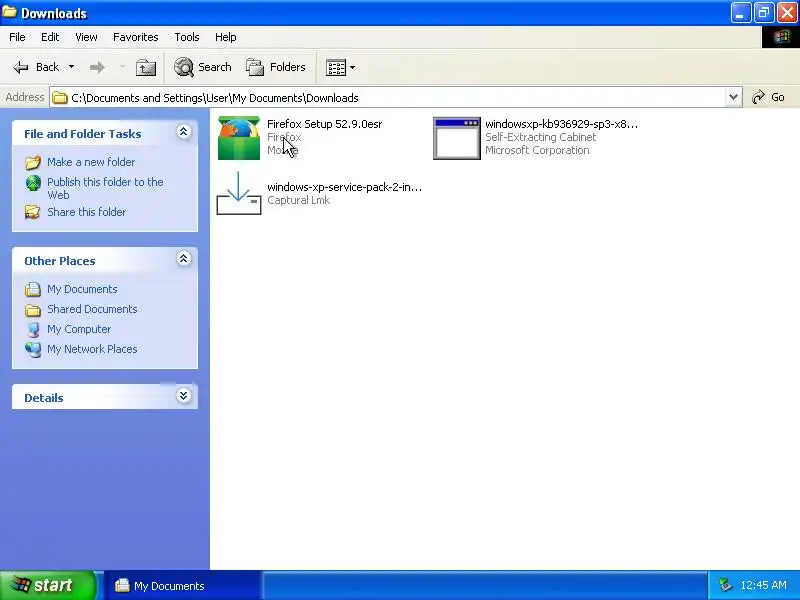This screenshot has height=600, width=800.
Task: Open the Edit menu
Action: click(x=50, y=37)
